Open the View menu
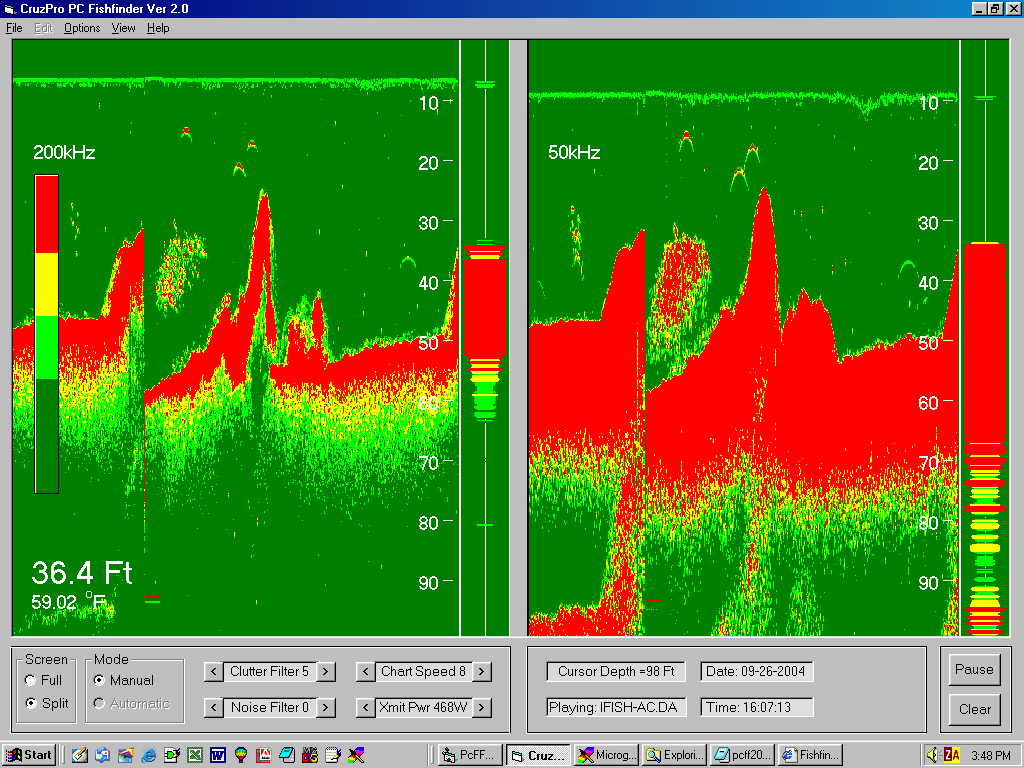This screenshot has height=768, width=1024. (123, 28)
